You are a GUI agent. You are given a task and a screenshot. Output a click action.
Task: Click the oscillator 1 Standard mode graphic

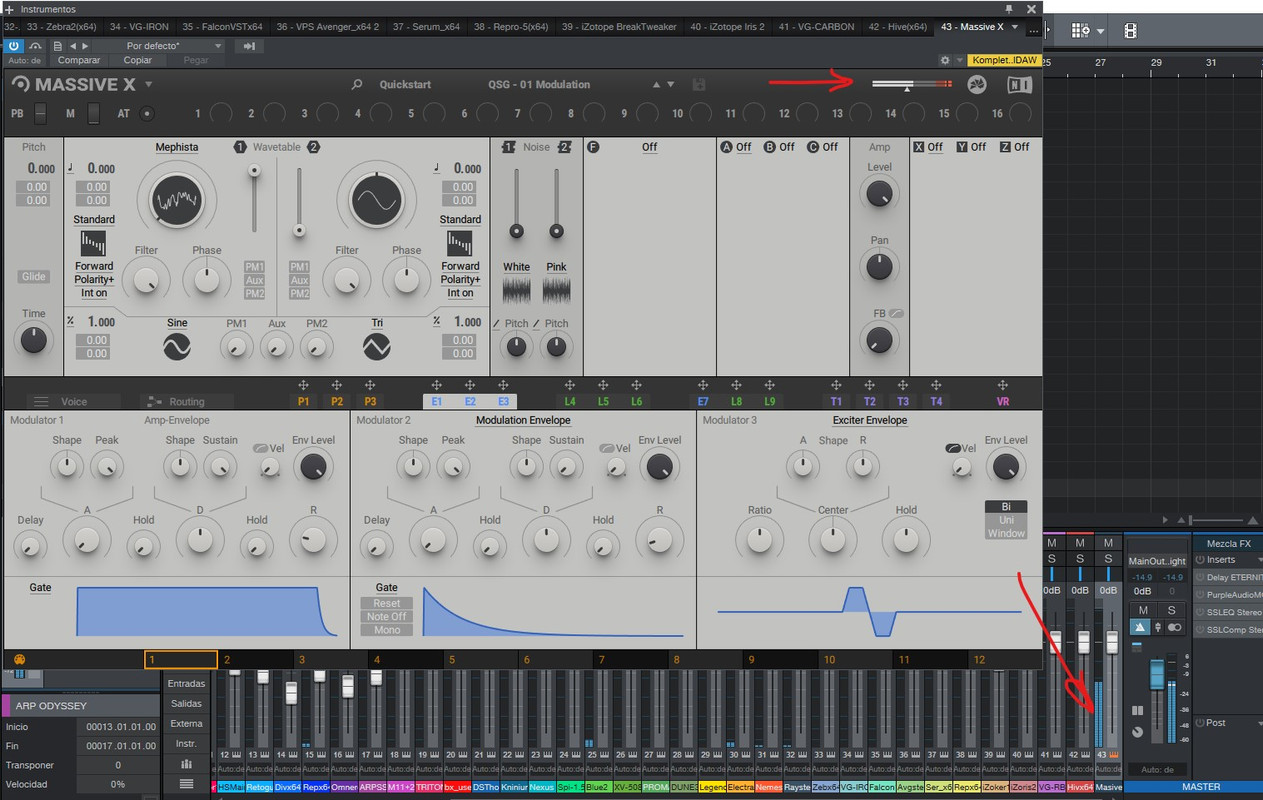pyautogui.click(x=94, y=244)
